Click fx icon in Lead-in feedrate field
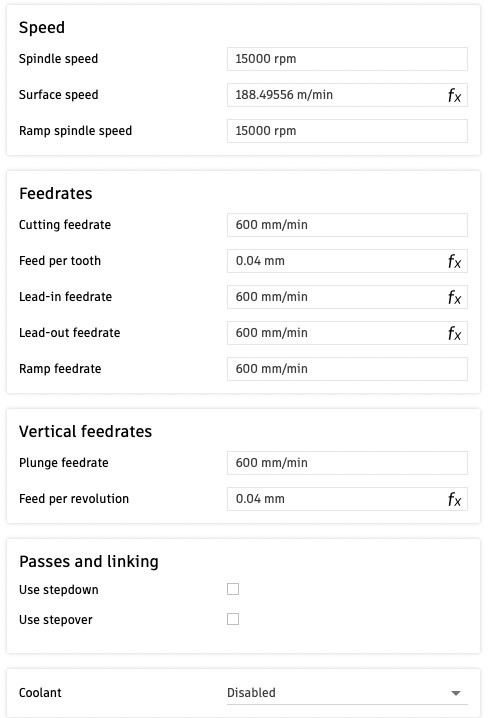Image resolution: width=488 pixels, height=718 pixels. click(454, 297)
